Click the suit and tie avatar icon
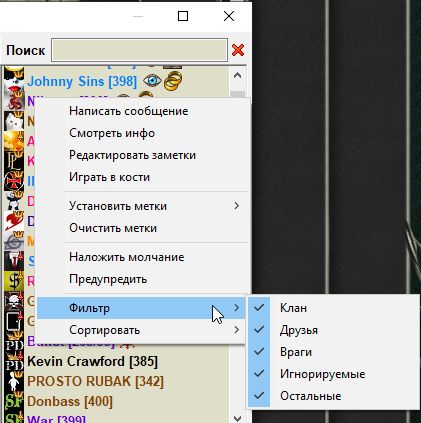 point(14,261)
